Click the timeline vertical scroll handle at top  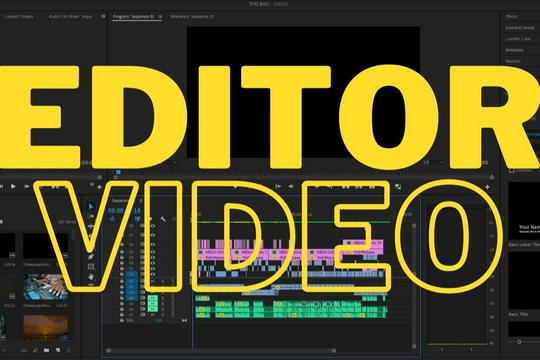coord(414,226)
